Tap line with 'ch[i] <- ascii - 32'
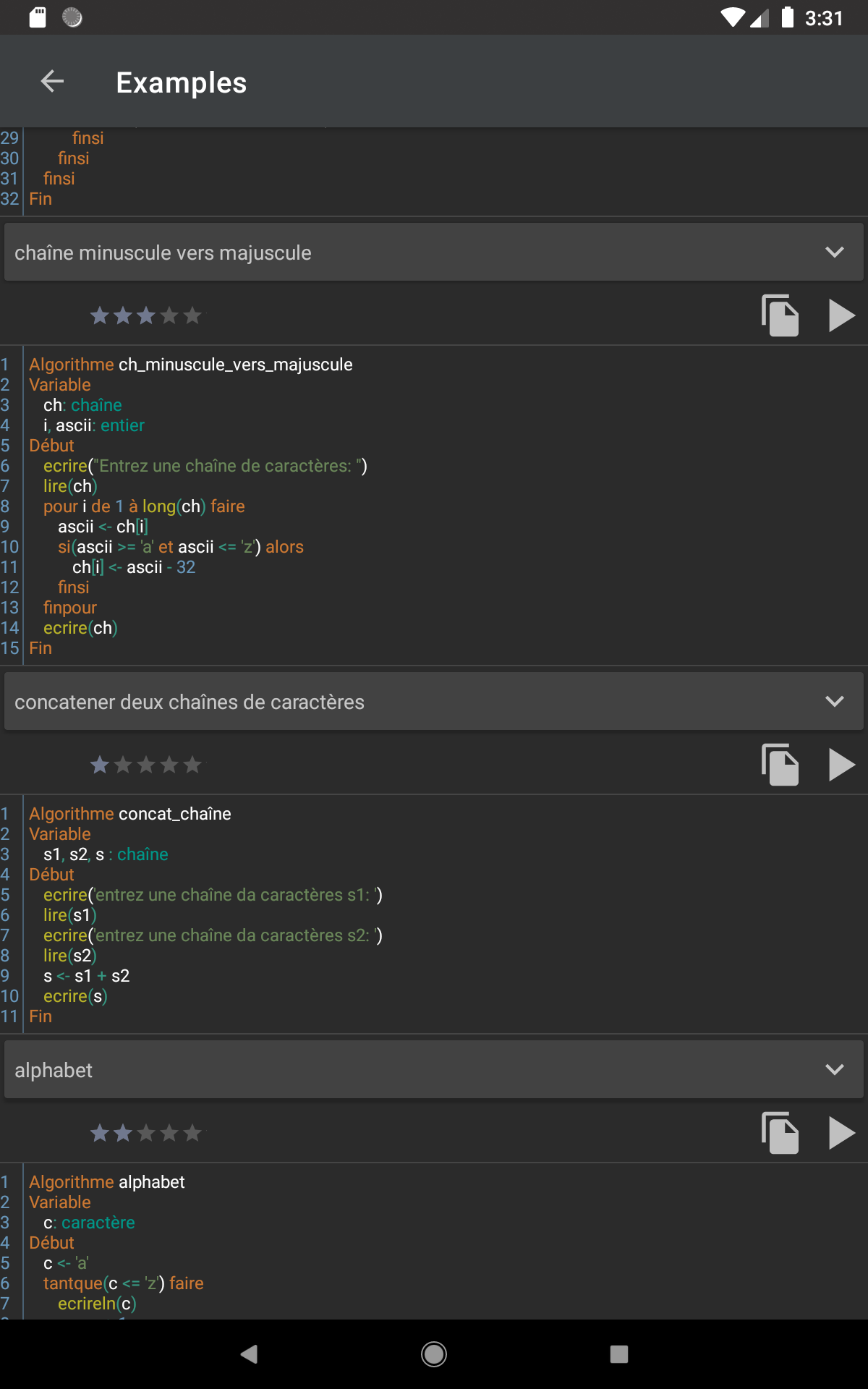Viewport: 868px width, 1389px height. pos(134,567)
